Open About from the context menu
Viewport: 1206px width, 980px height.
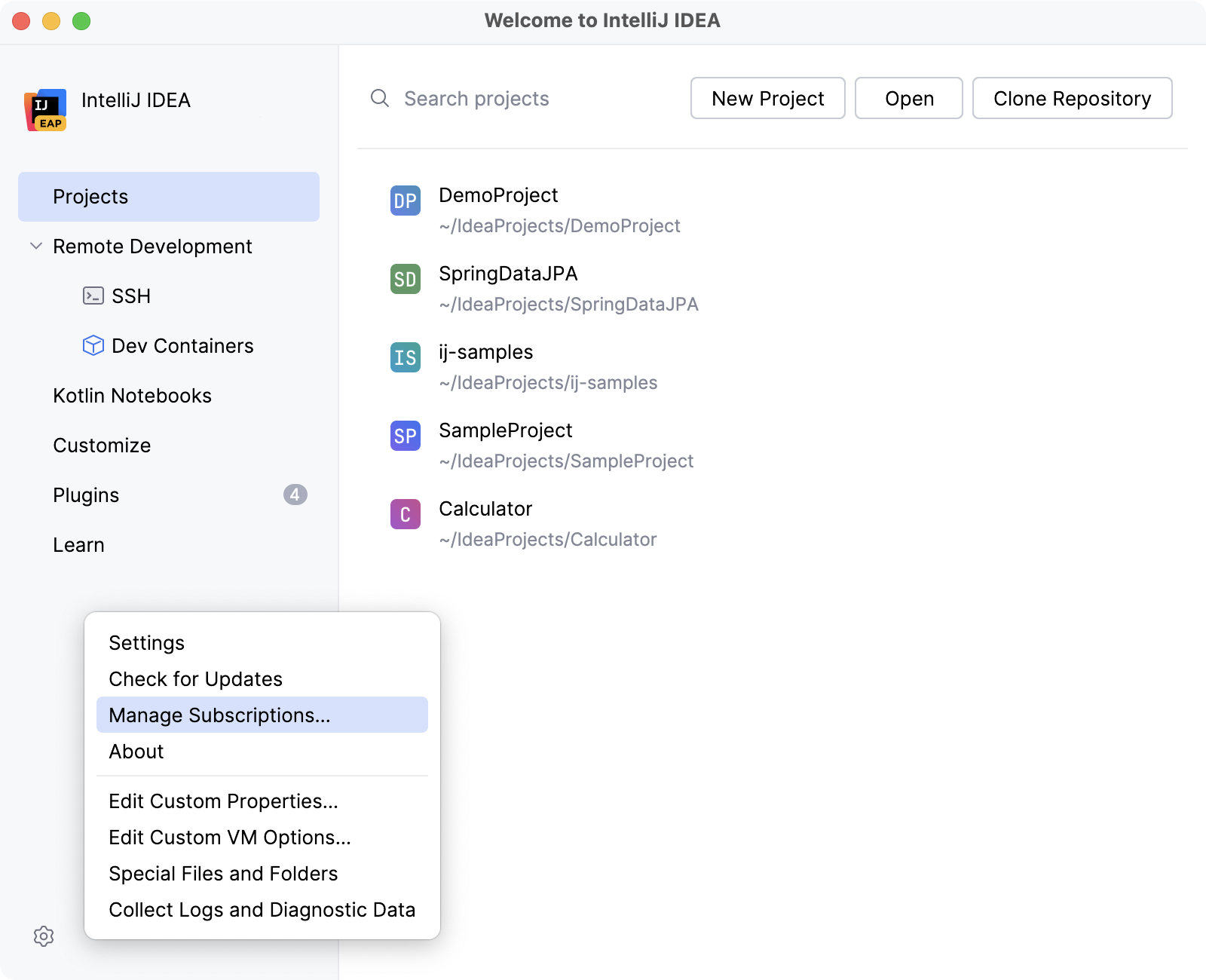point(136,751)
